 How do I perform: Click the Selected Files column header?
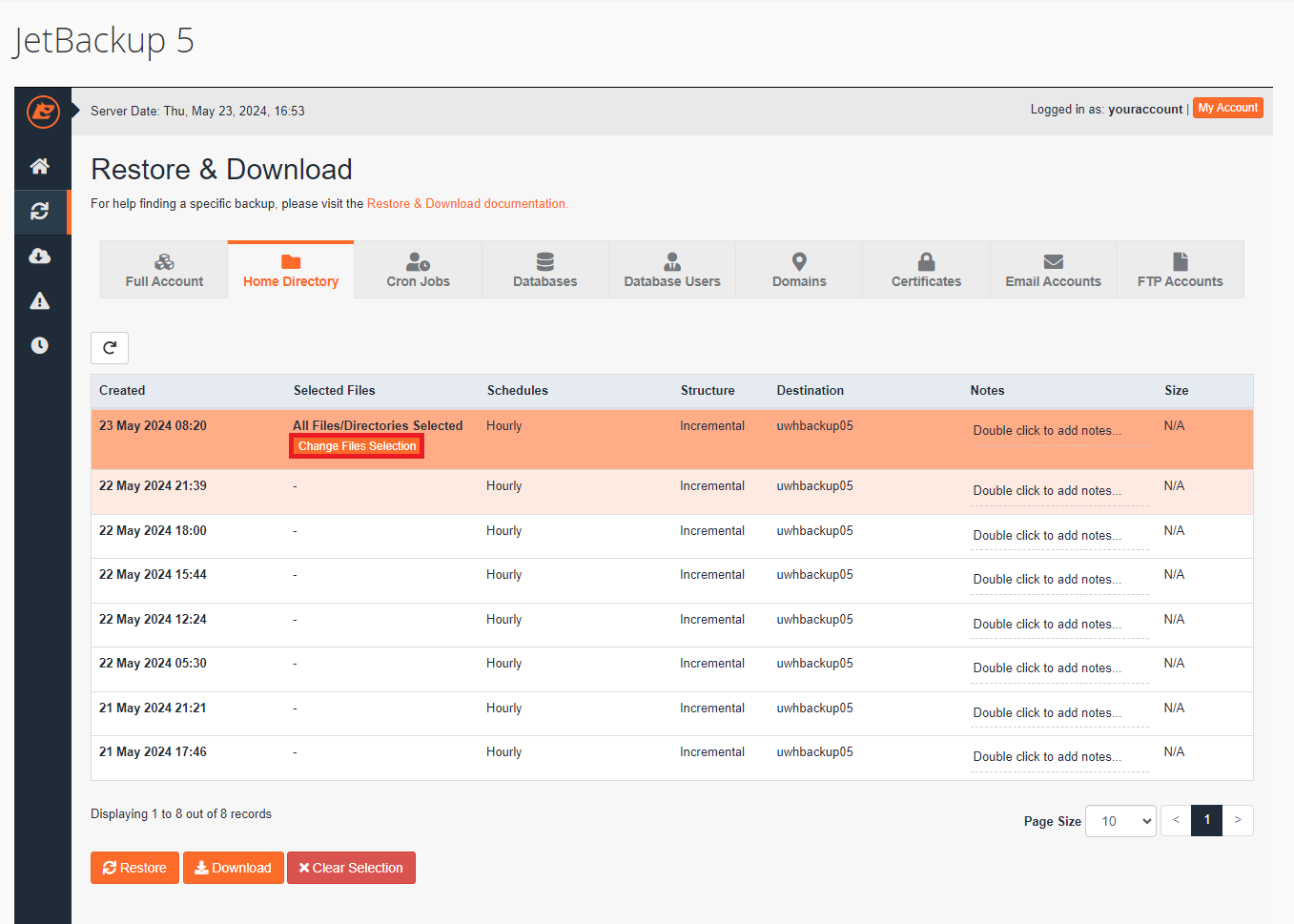(335, 390)
